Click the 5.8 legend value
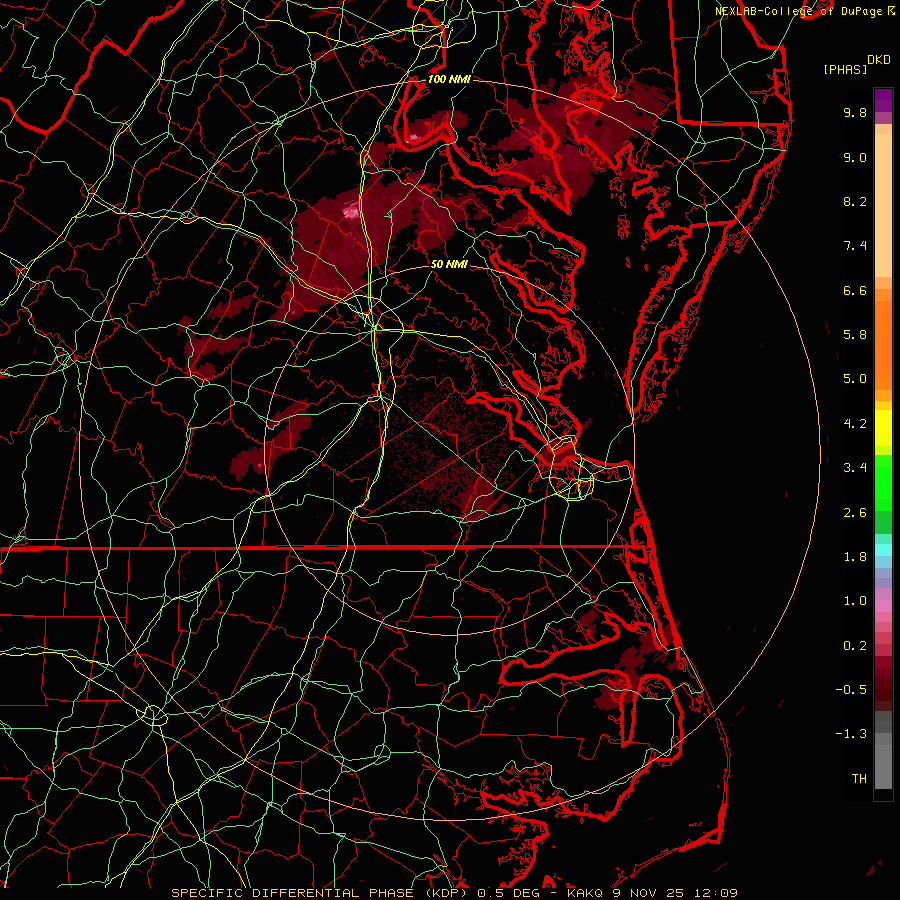The height and width of the screenshot is (900, 900). pyautogui.click(x=855, y=335)
